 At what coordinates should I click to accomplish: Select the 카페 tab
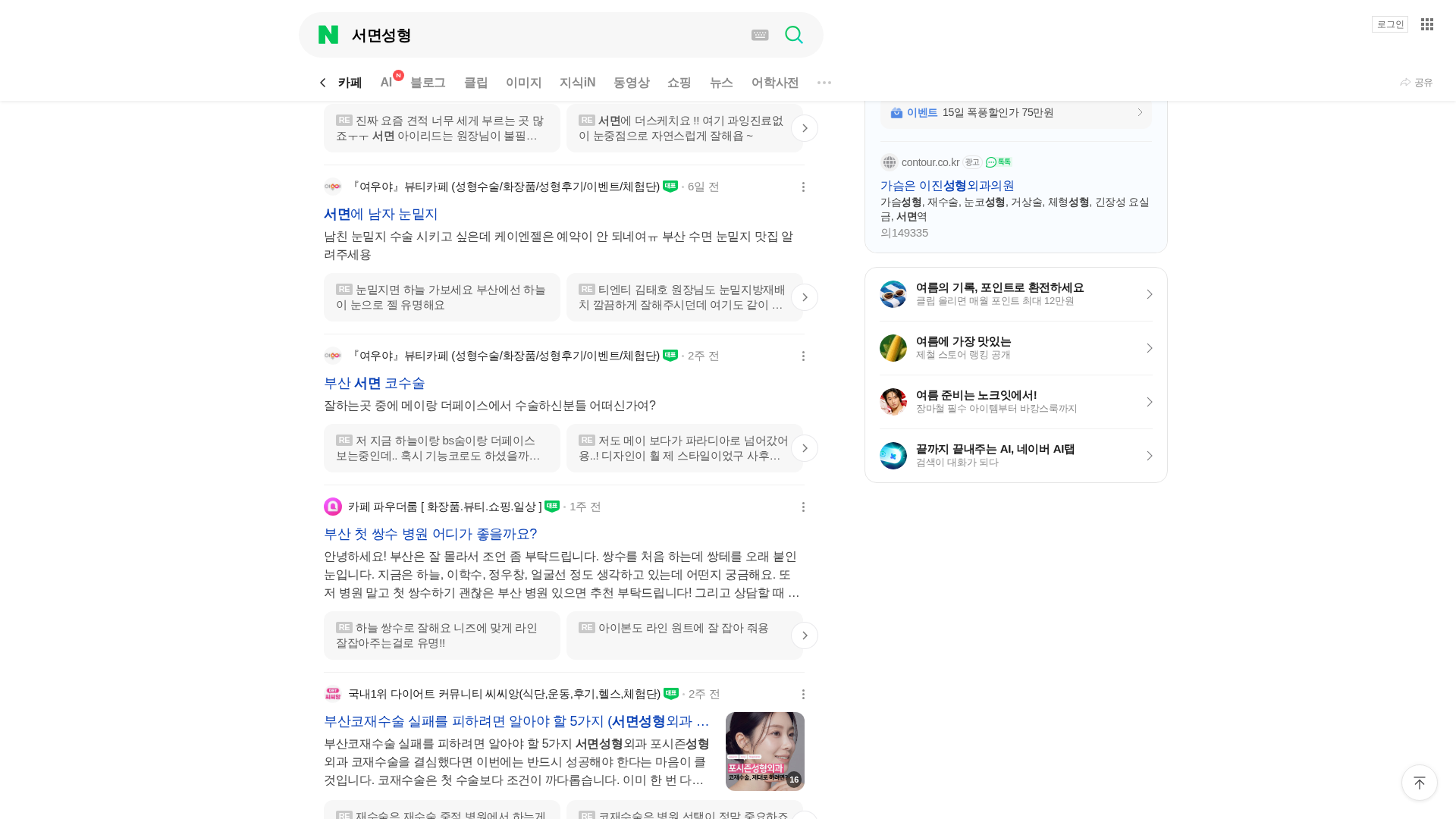point(350,83)
